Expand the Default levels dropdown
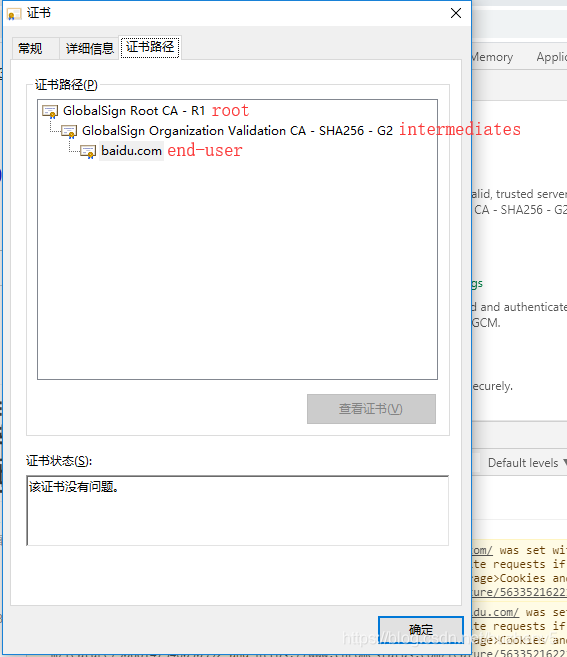This screenshot has width=567, height=657. pyautogui.click(x=527, y=463)
